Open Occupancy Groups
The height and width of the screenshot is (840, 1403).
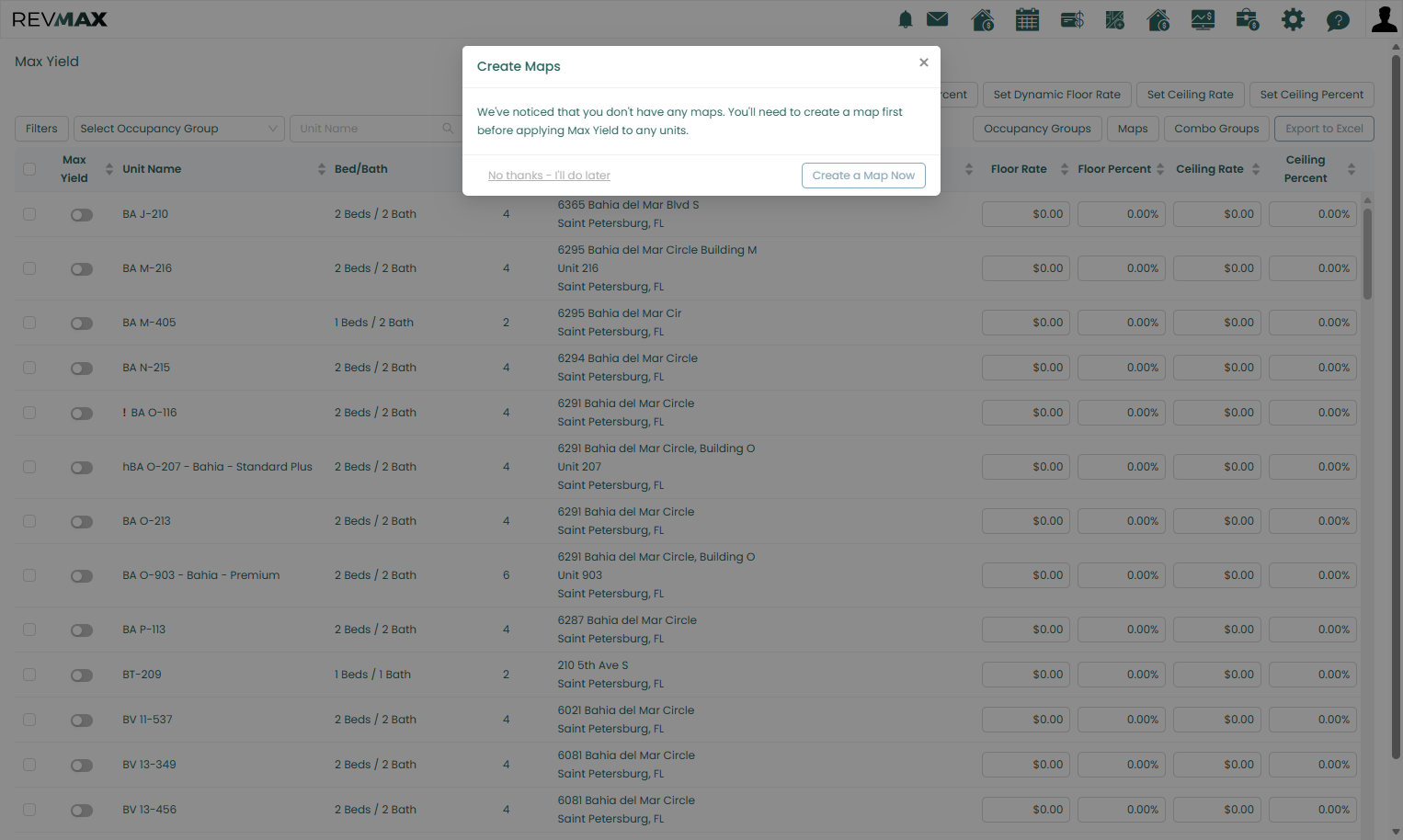tap(1037, 129)
